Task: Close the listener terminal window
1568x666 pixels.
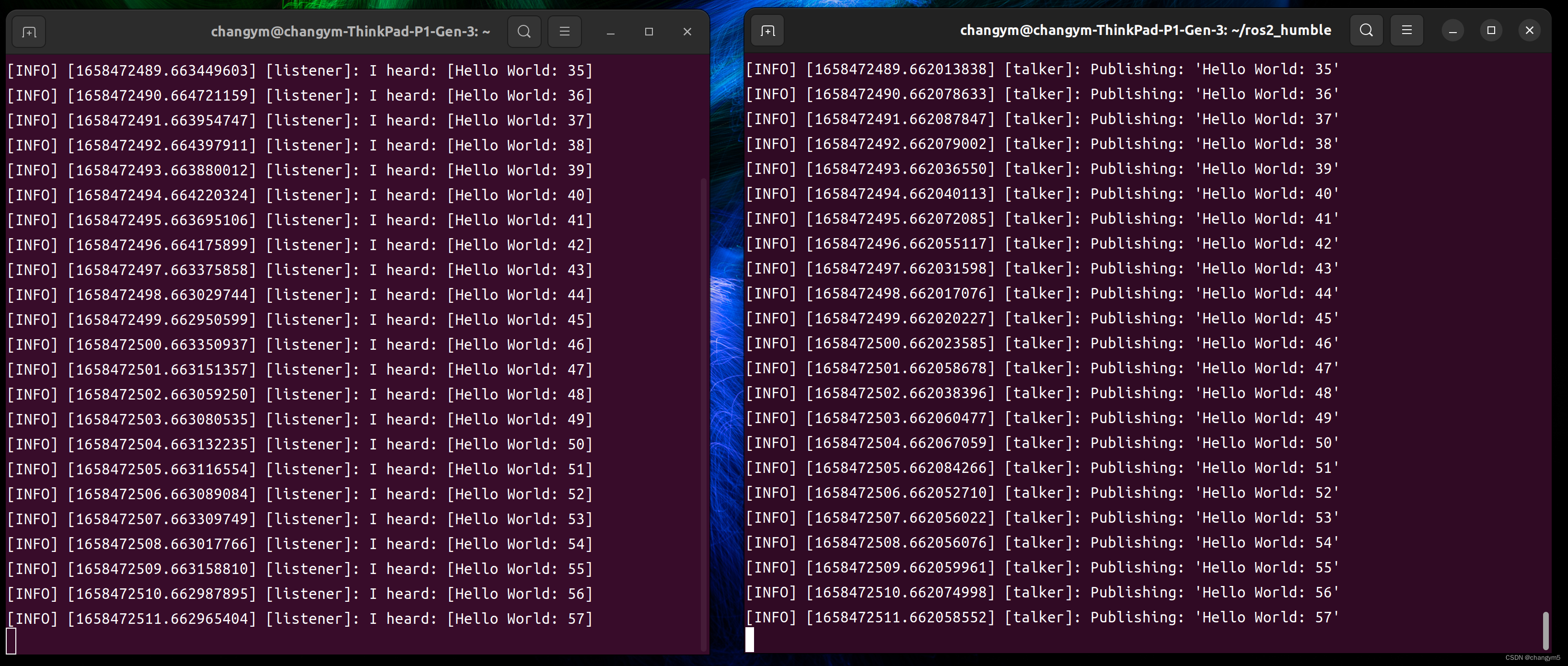Action: click(687, 32)
